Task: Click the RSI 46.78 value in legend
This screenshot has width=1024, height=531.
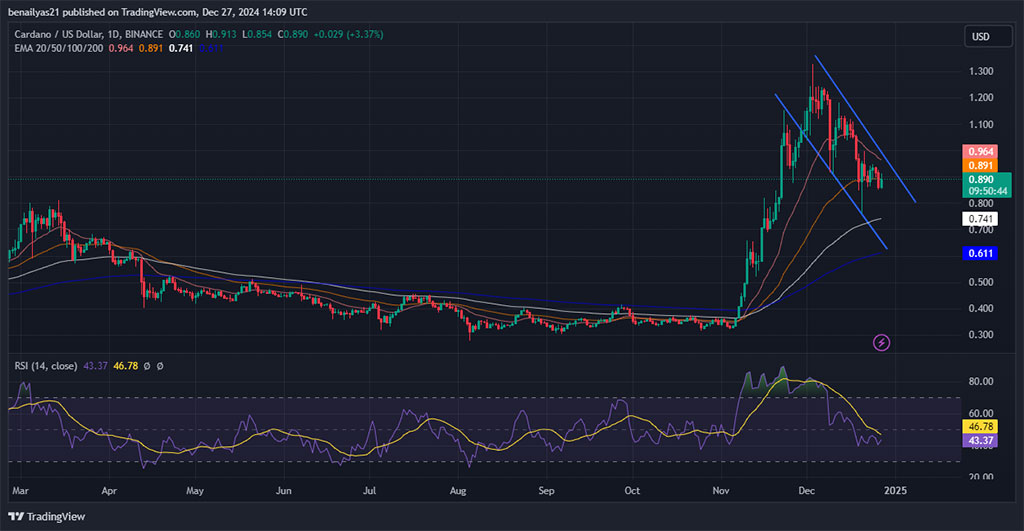Action: point(125,366)
